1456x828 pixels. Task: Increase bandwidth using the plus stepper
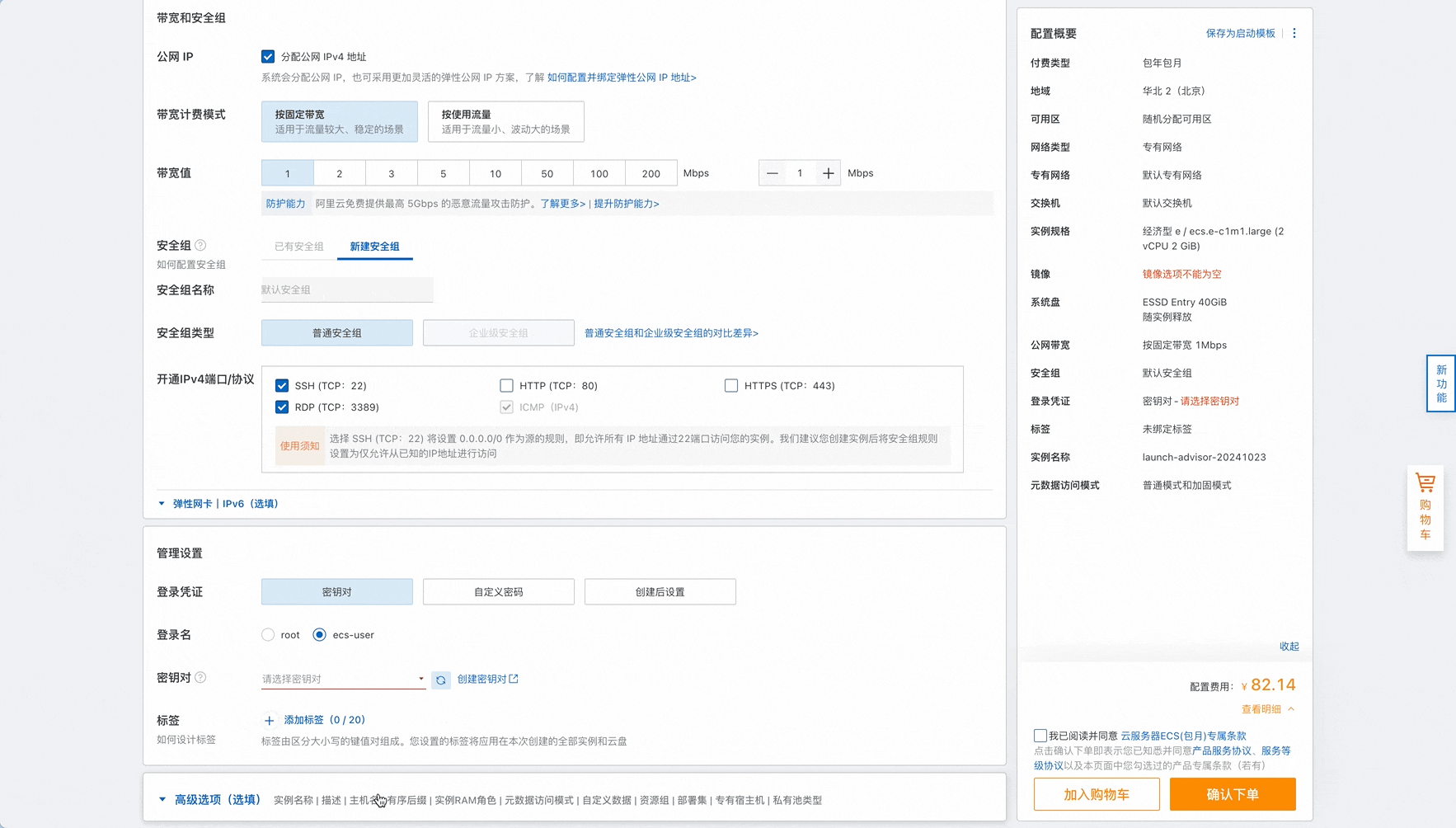(829, 173)
